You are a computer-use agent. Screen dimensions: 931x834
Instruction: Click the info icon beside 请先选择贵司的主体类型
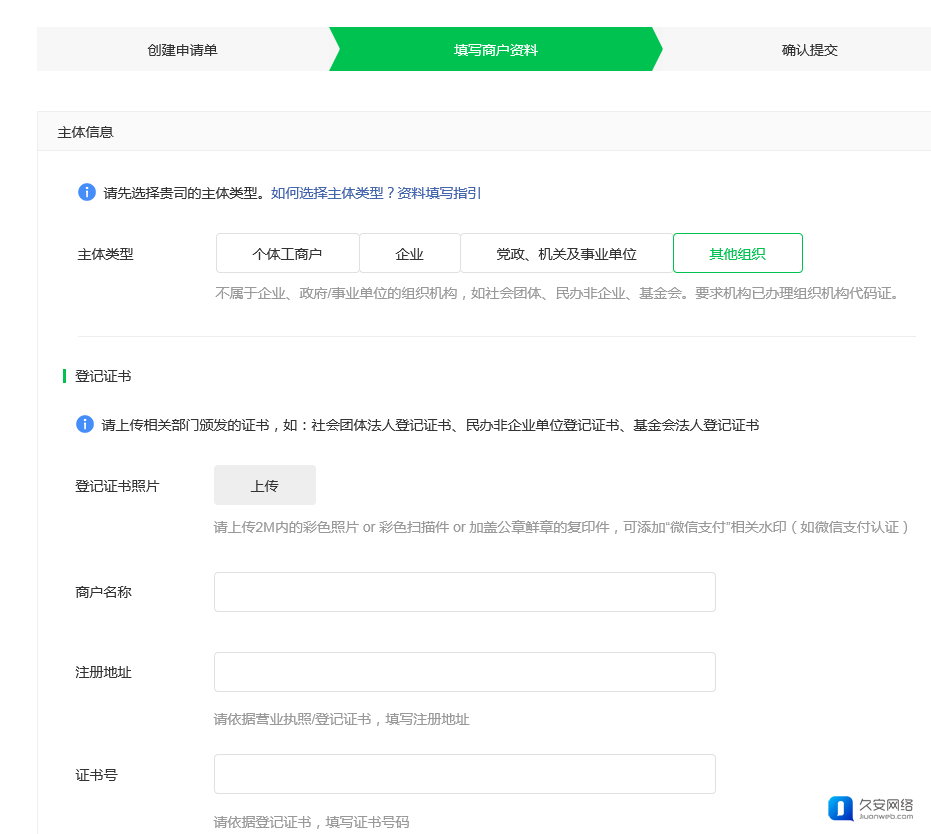pyautogui.click(x=87, y=192)
